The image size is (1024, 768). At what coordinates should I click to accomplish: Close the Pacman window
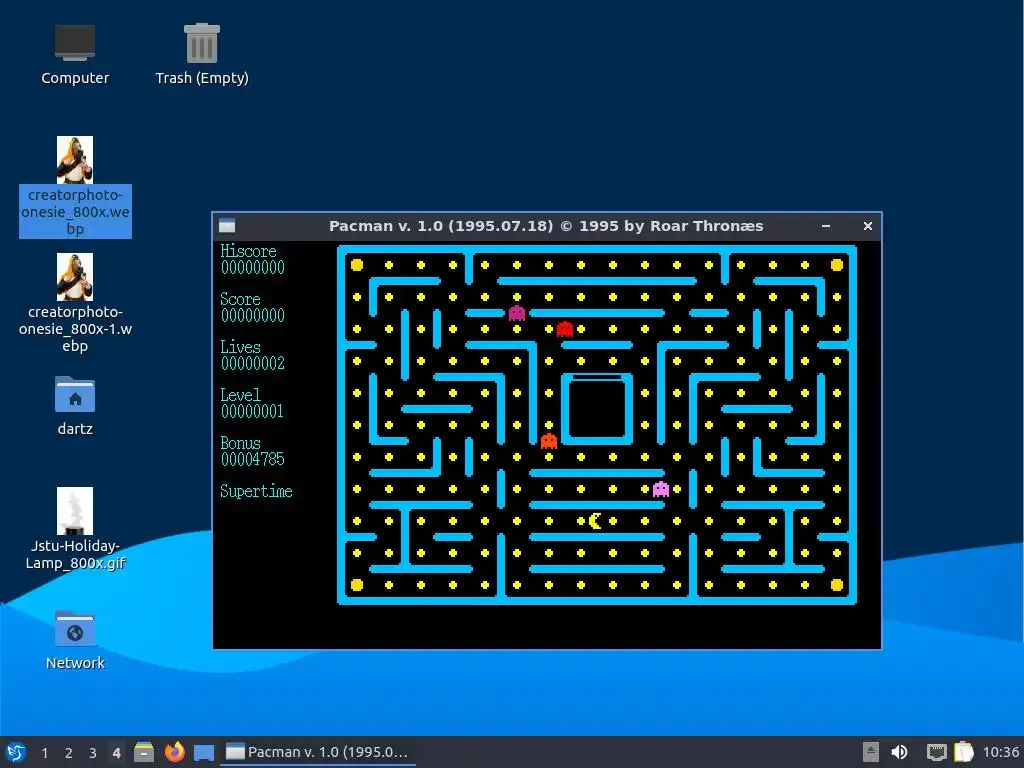[868, 226]
